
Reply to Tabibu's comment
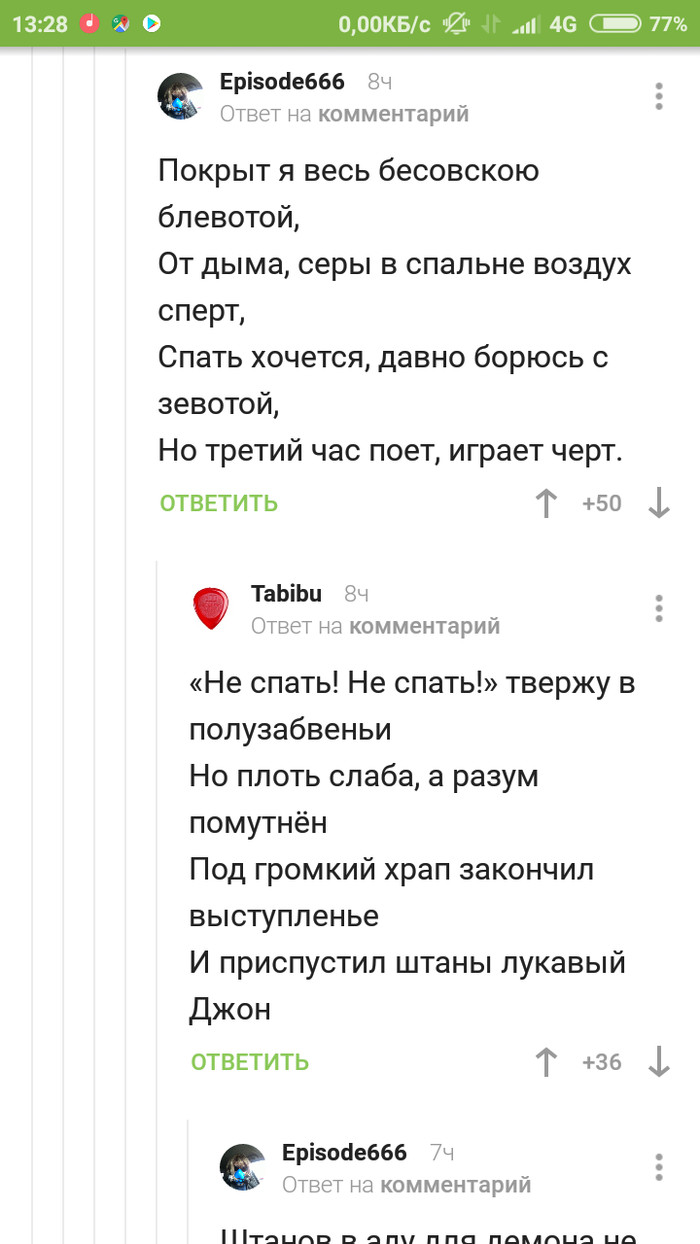(x=250, y=1062)
